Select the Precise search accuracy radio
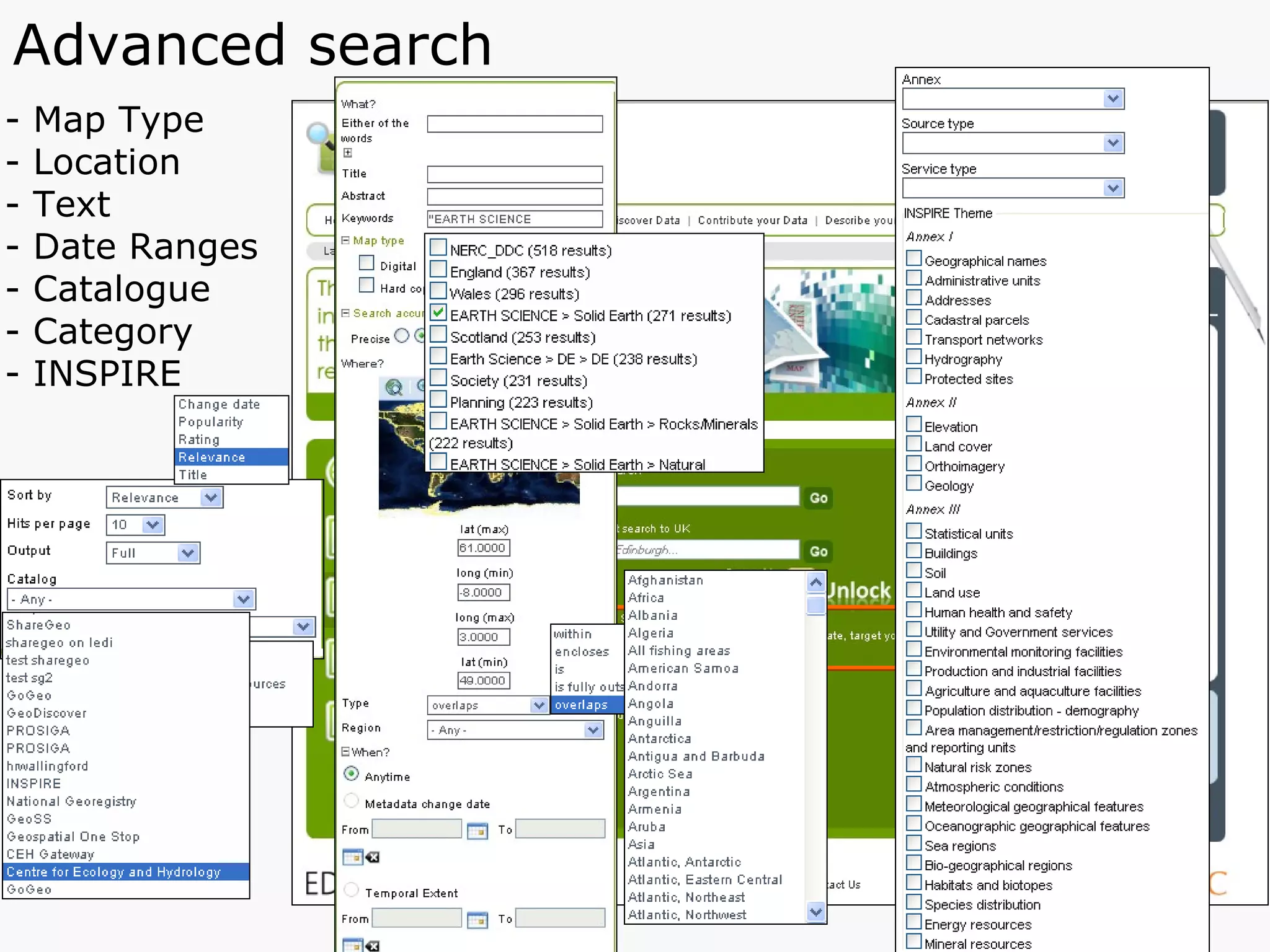The image size is (1270, 952). (402, 336)
